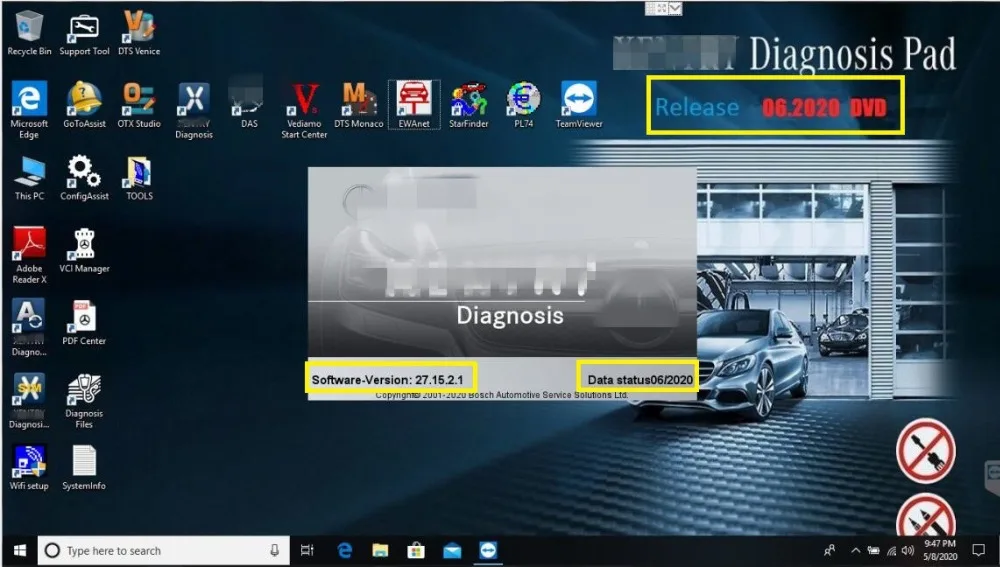
Task: Click the Windows Start button
Action: [20, 550]
